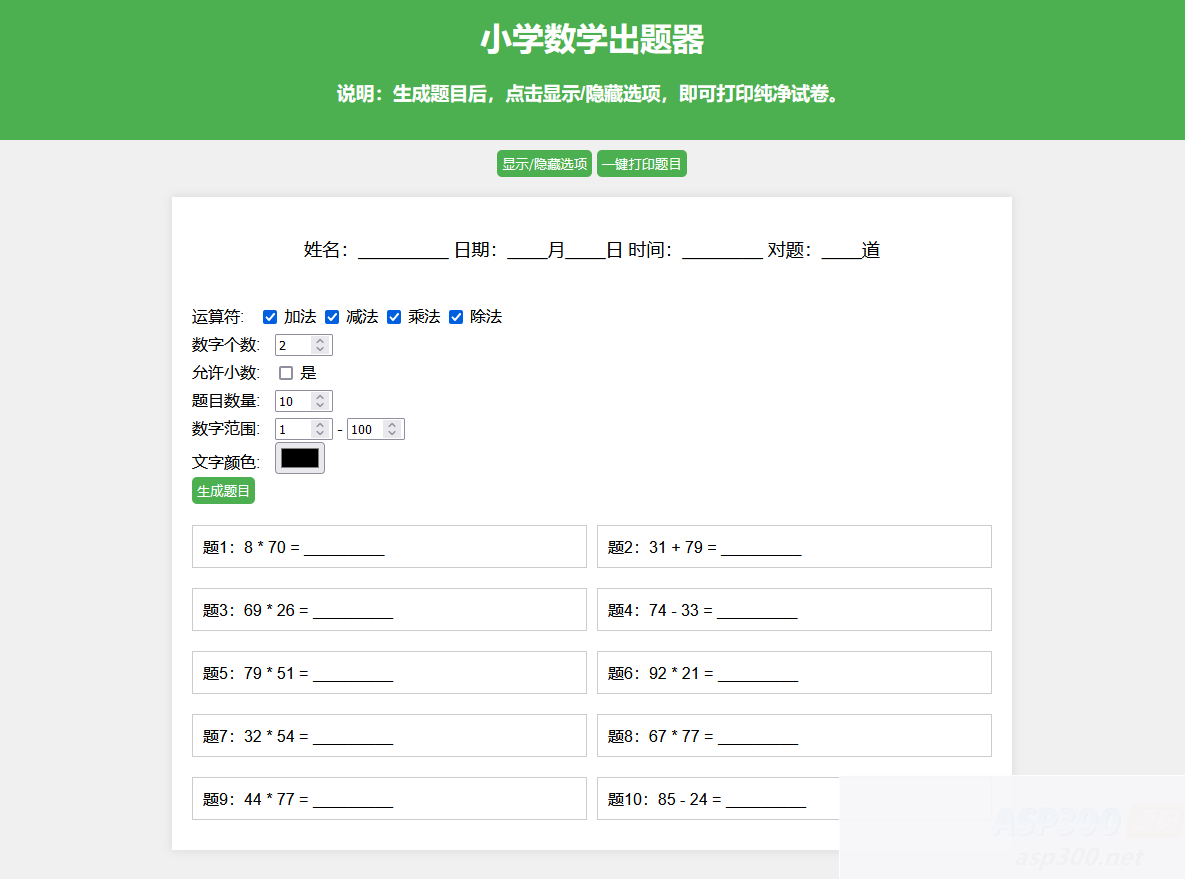
Task: Click the 数字个数 number field
Action: tap(293, 345)
